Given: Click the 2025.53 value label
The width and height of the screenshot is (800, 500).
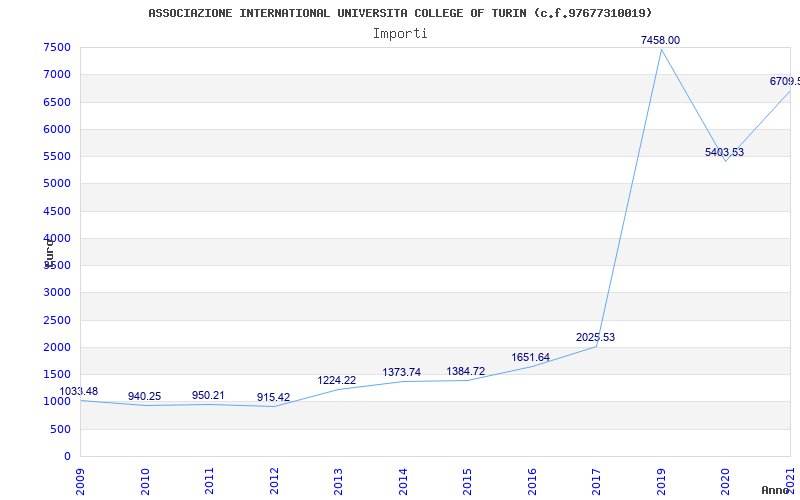Looking at the screenshot, I should pos(595,337).
